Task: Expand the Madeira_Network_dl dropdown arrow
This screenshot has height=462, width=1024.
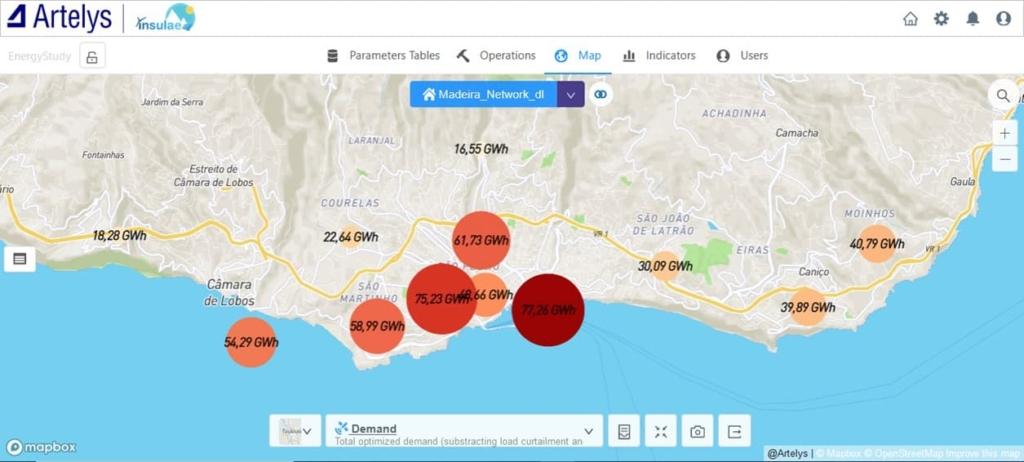Action: (x=570, y=94)
